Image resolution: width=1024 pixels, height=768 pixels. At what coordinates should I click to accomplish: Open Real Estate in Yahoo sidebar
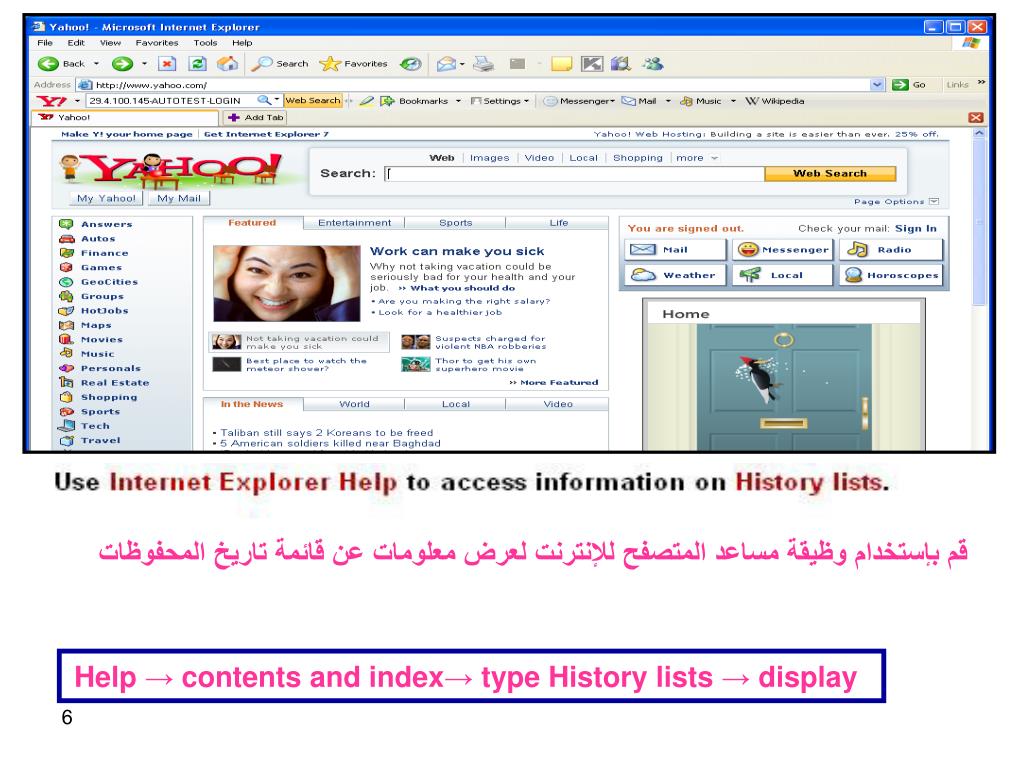(115, 382)
